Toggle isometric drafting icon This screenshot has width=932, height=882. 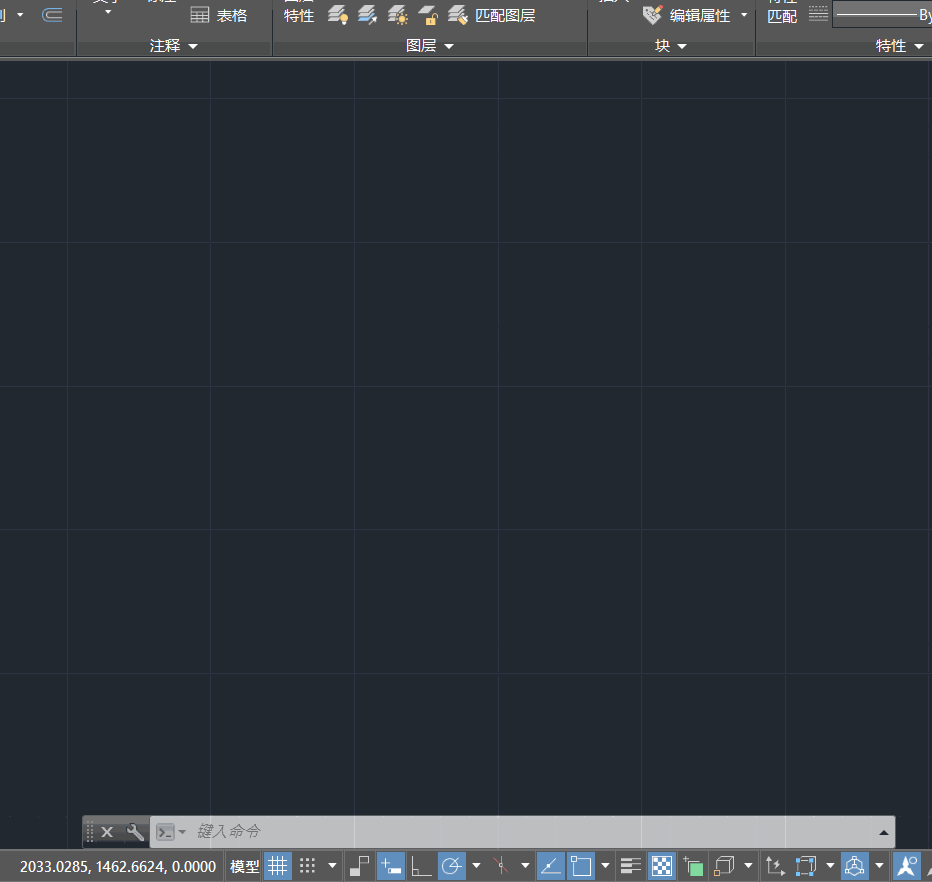coord(500,866)
